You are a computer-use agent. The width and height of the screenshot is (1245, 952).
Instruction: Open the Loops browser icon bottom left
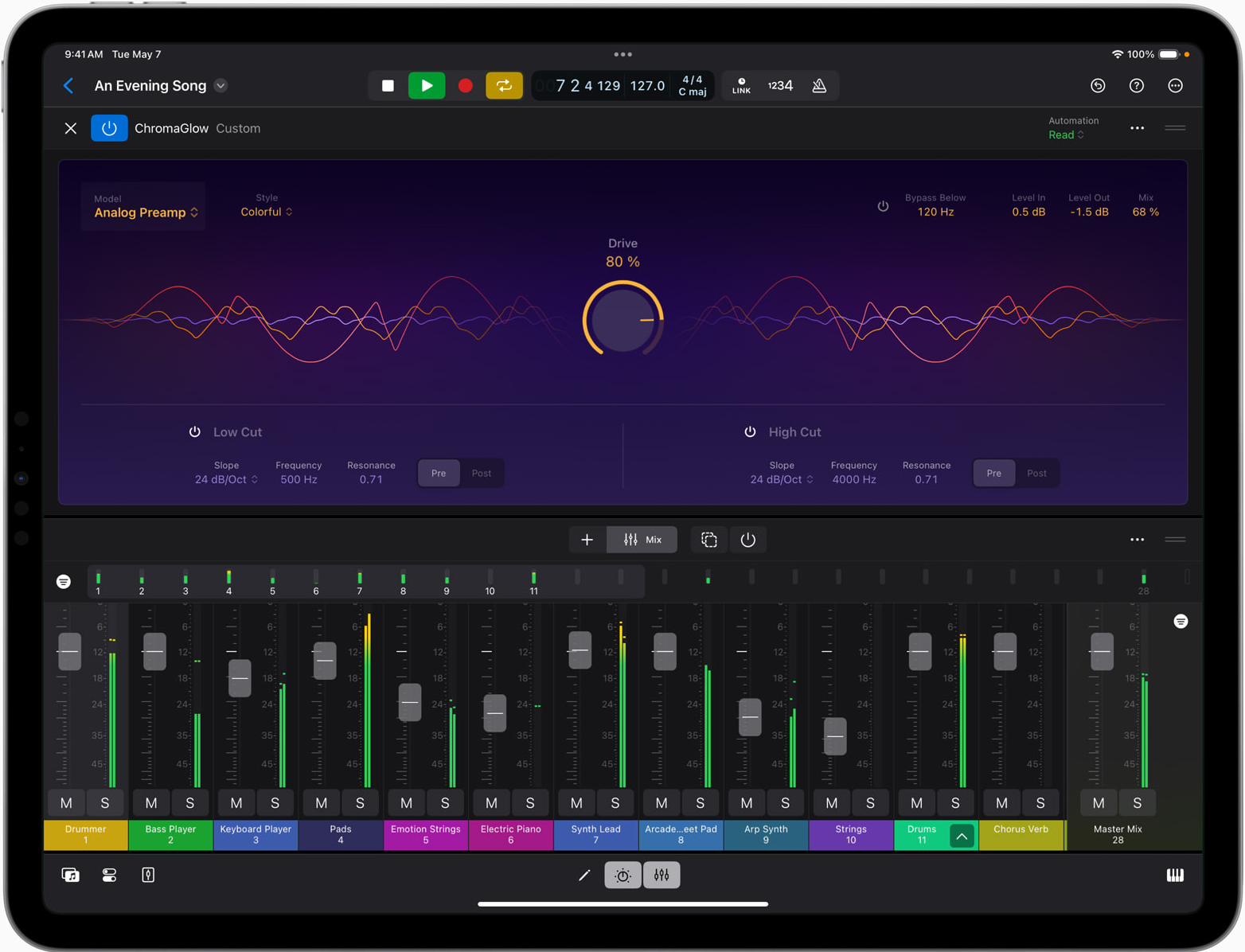[70, 874]
